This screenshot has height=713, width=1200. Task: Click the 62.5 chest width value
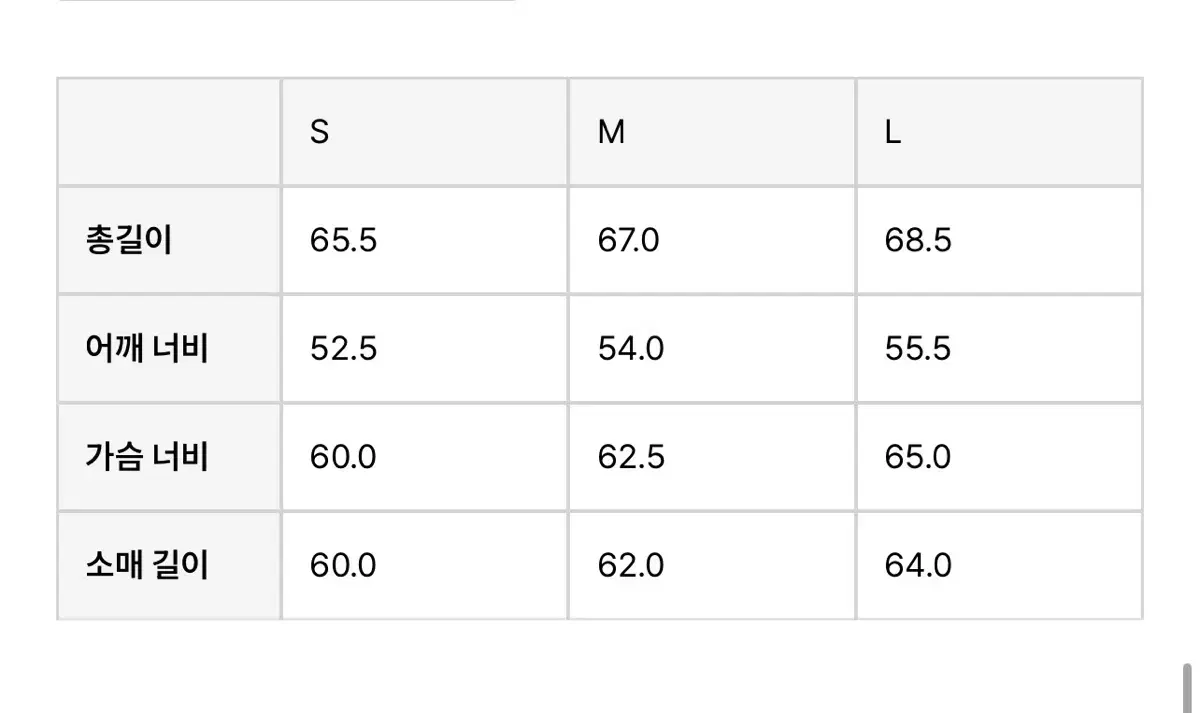click(x=631, y=457)
